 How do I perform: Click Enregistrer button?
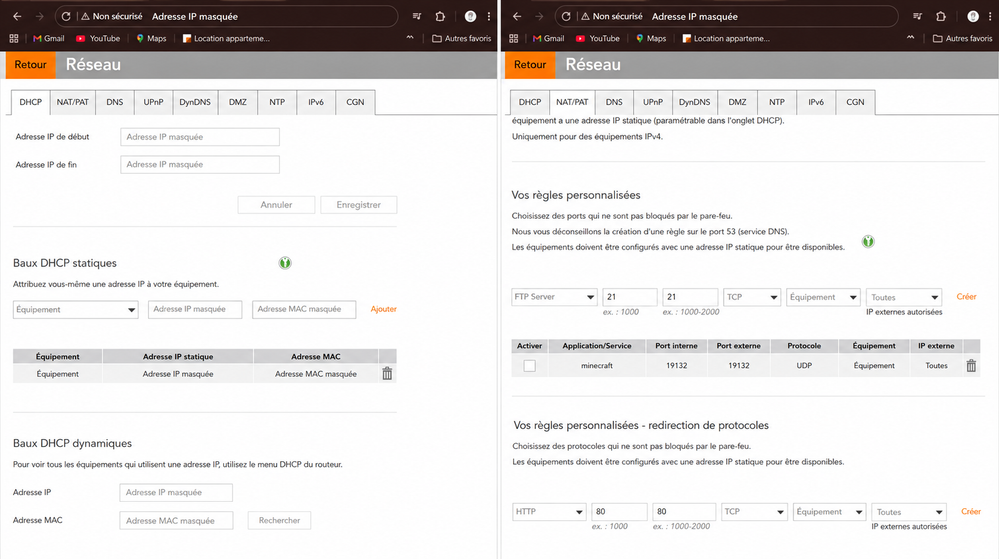pos(359,205)
